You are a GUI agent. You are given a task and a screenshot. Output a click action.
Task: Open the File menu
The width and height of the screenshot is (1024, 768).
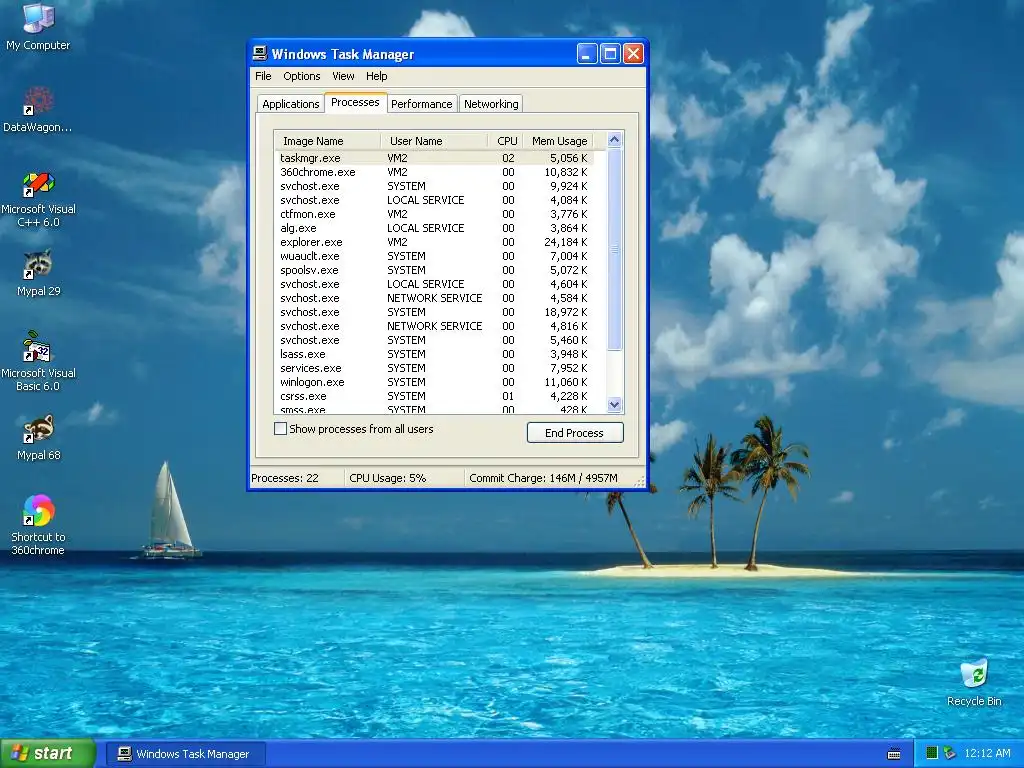[x=263, y=76]
